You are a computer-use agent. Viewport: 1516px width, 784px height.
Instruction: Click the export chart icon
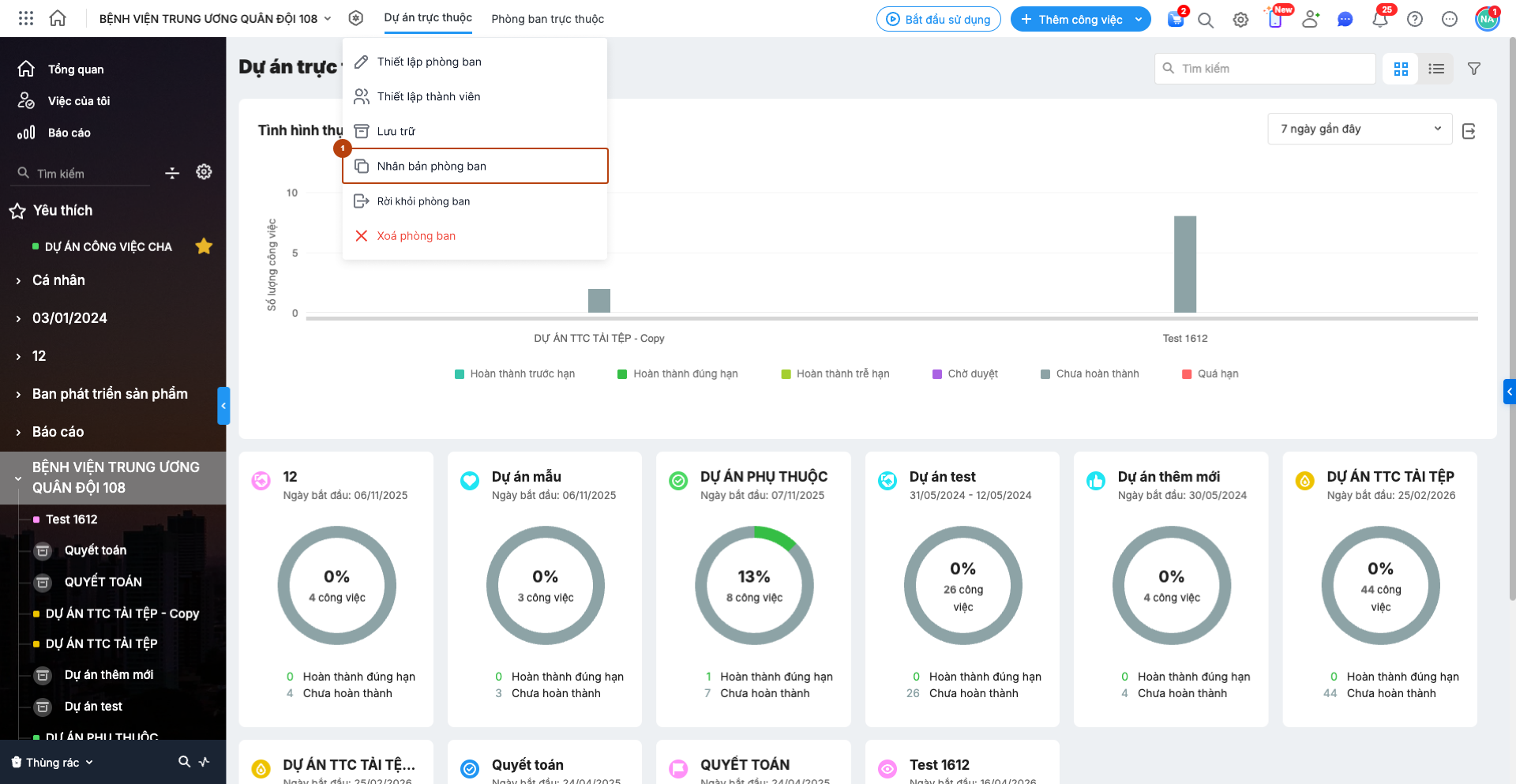pyautogui.click(x=1469, y=131)
